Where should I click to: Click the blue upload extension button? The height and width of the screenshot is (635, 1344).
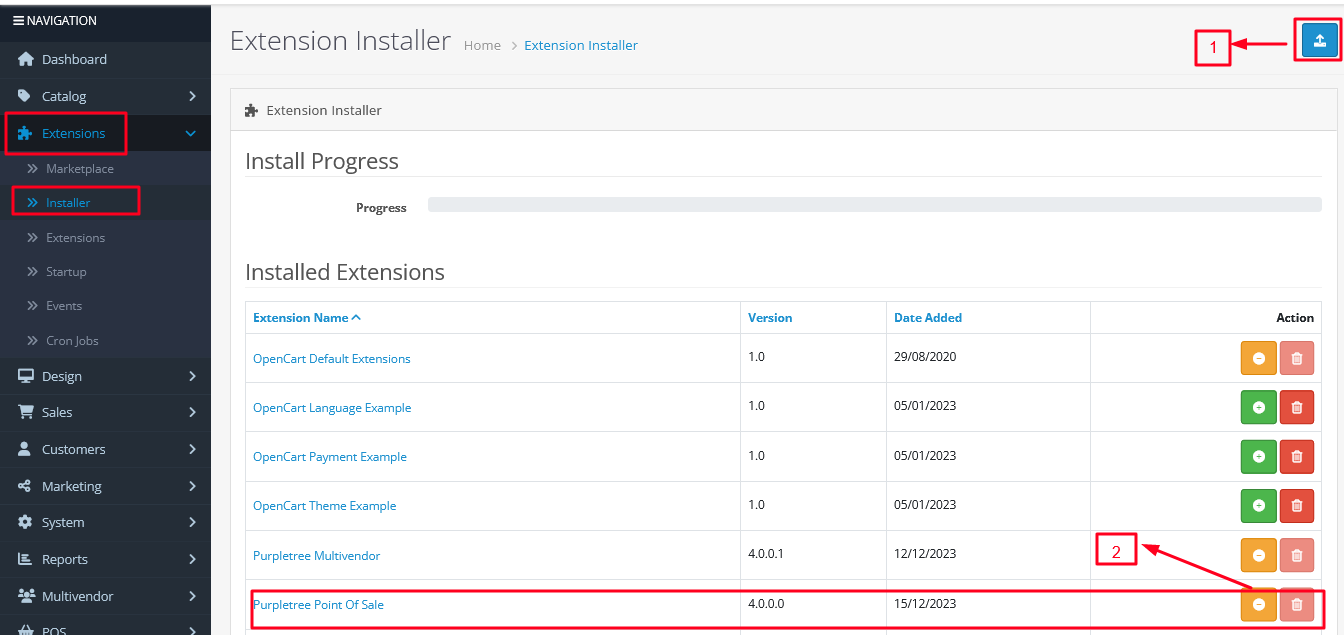coord(1319,40)
